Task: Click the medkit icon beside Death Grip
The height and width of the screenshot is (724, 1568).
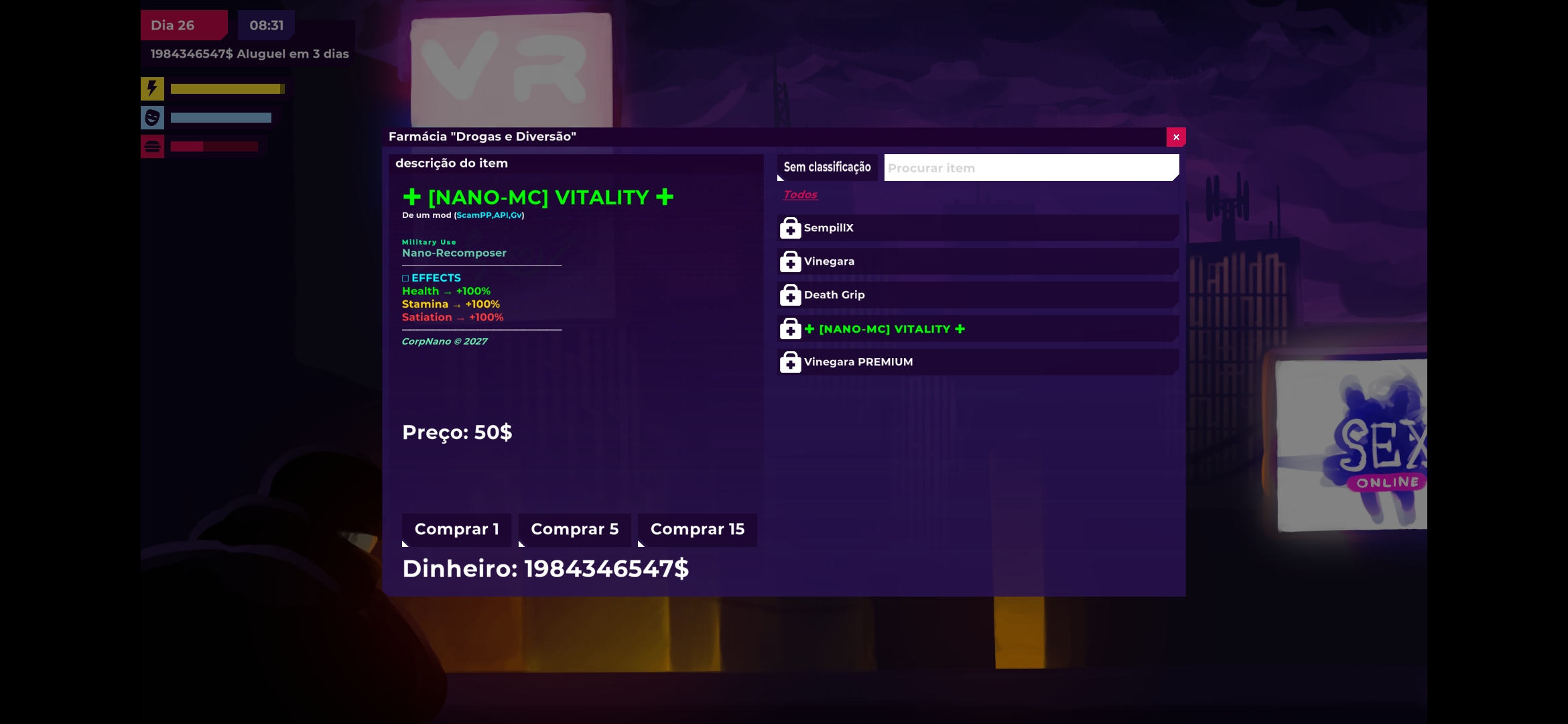Action: [790, 296]
